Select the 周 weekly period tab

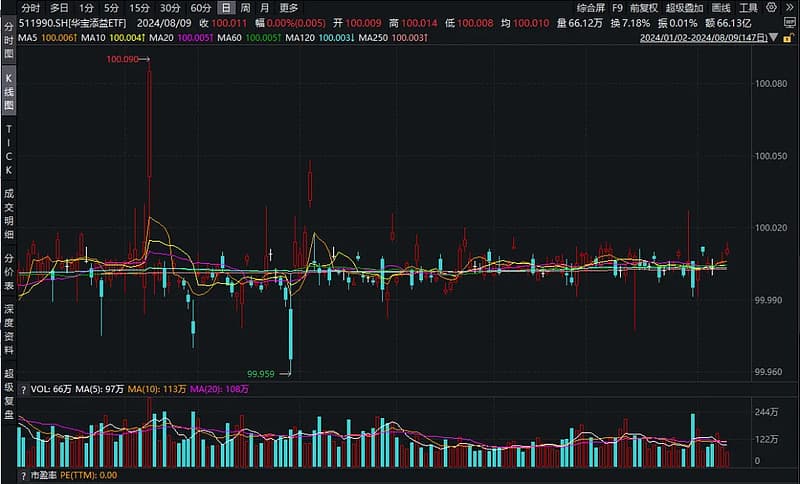pos(245,8)
